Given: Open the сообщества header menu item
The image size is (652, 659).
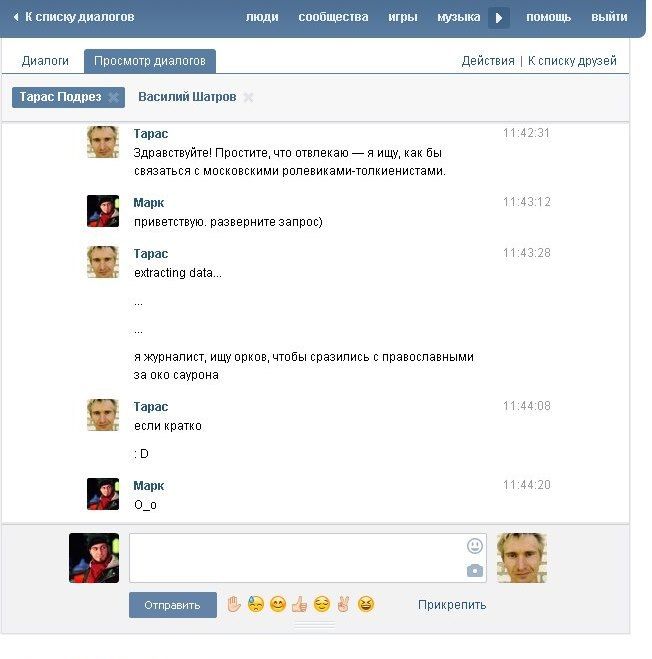Looking at the screenshot, I should click(333, 17).
